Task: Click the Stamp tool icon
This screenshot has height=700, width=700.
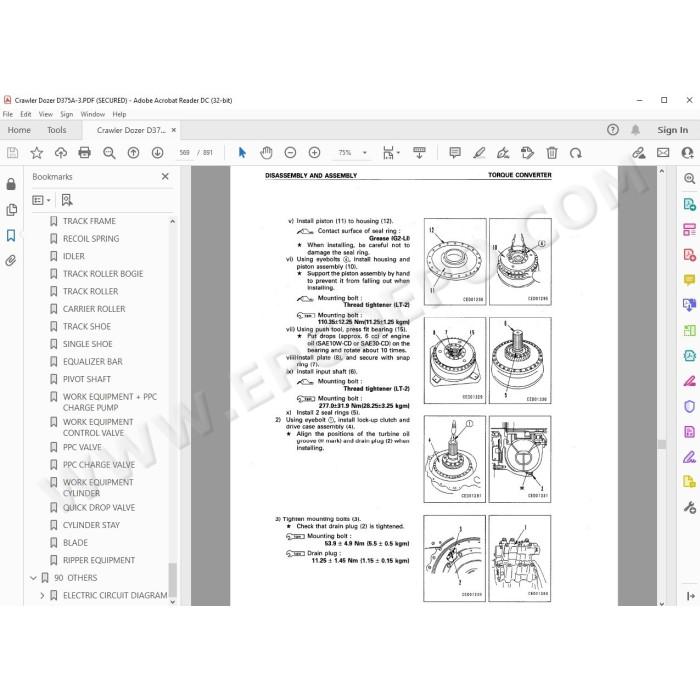Action: pos(527,153)
